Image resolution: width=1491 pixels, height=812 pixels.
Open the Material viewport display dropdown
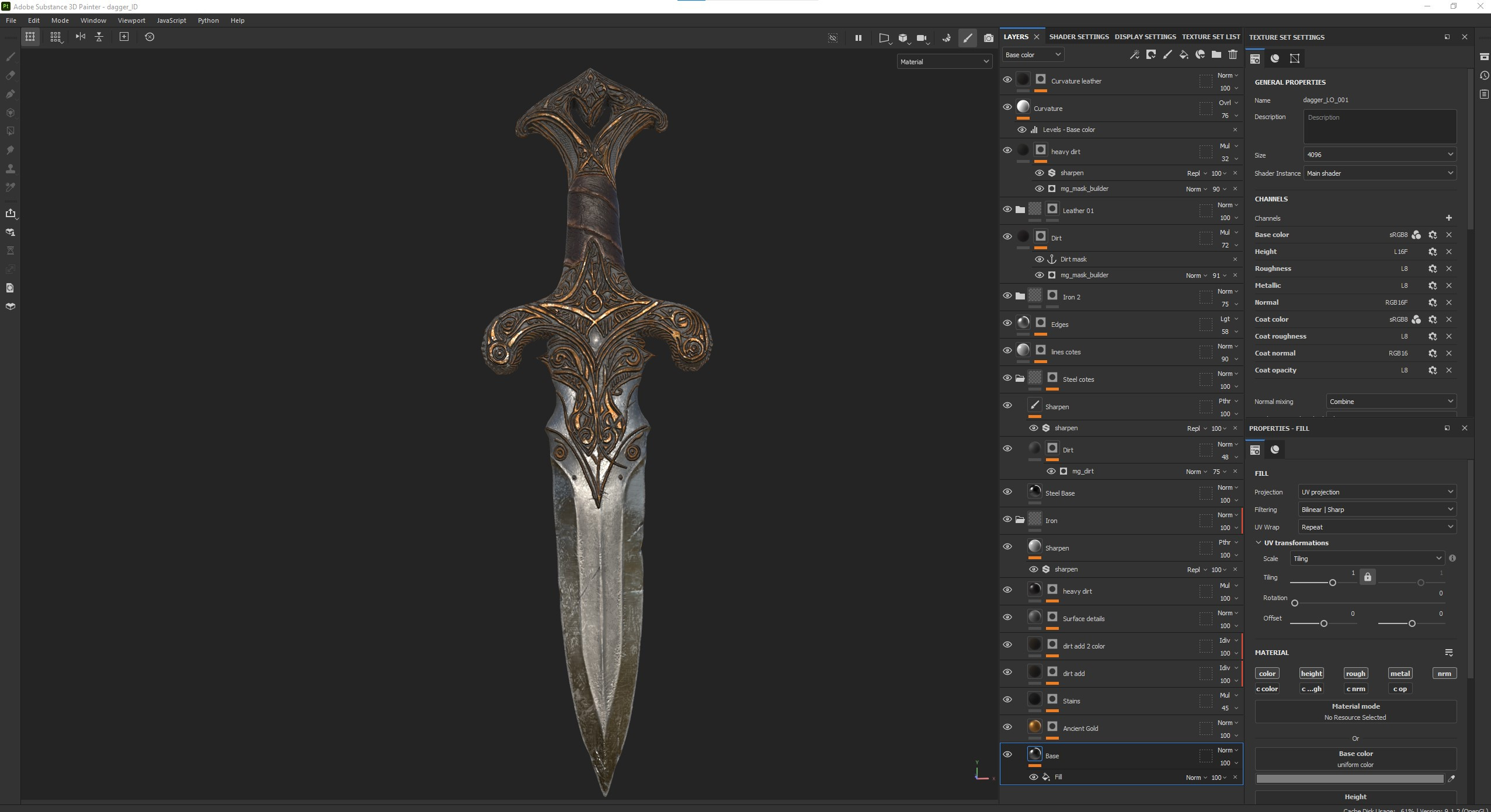[x=944, y=61]
